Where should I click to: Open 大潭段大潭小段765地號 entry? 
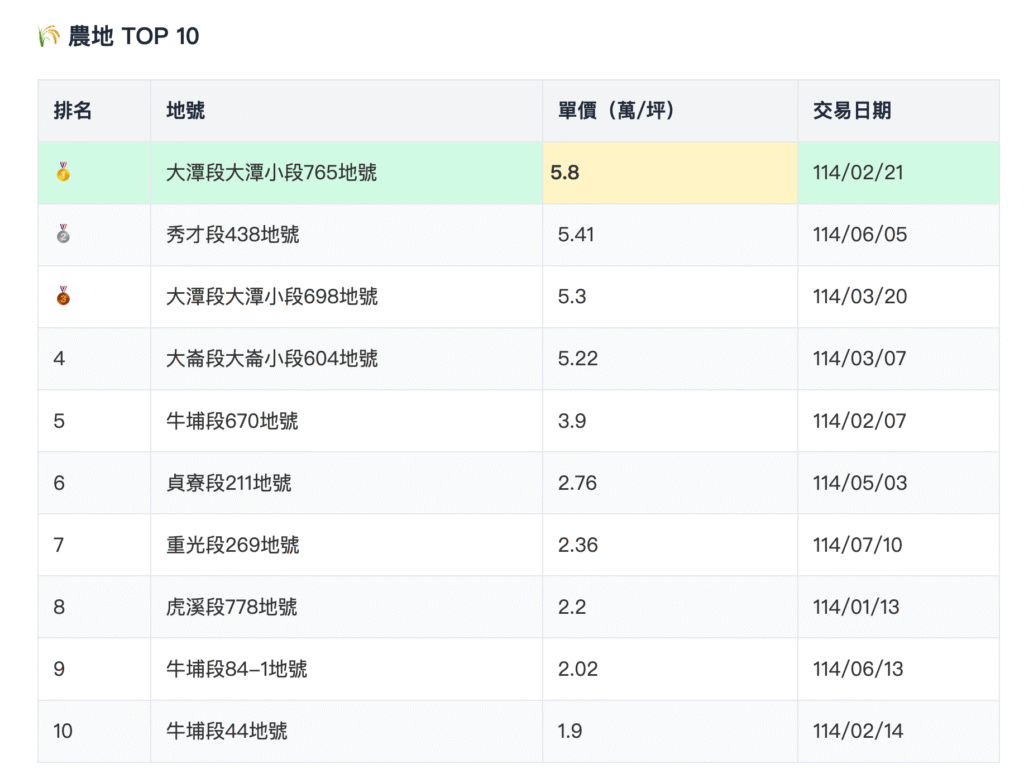(271, 172)
